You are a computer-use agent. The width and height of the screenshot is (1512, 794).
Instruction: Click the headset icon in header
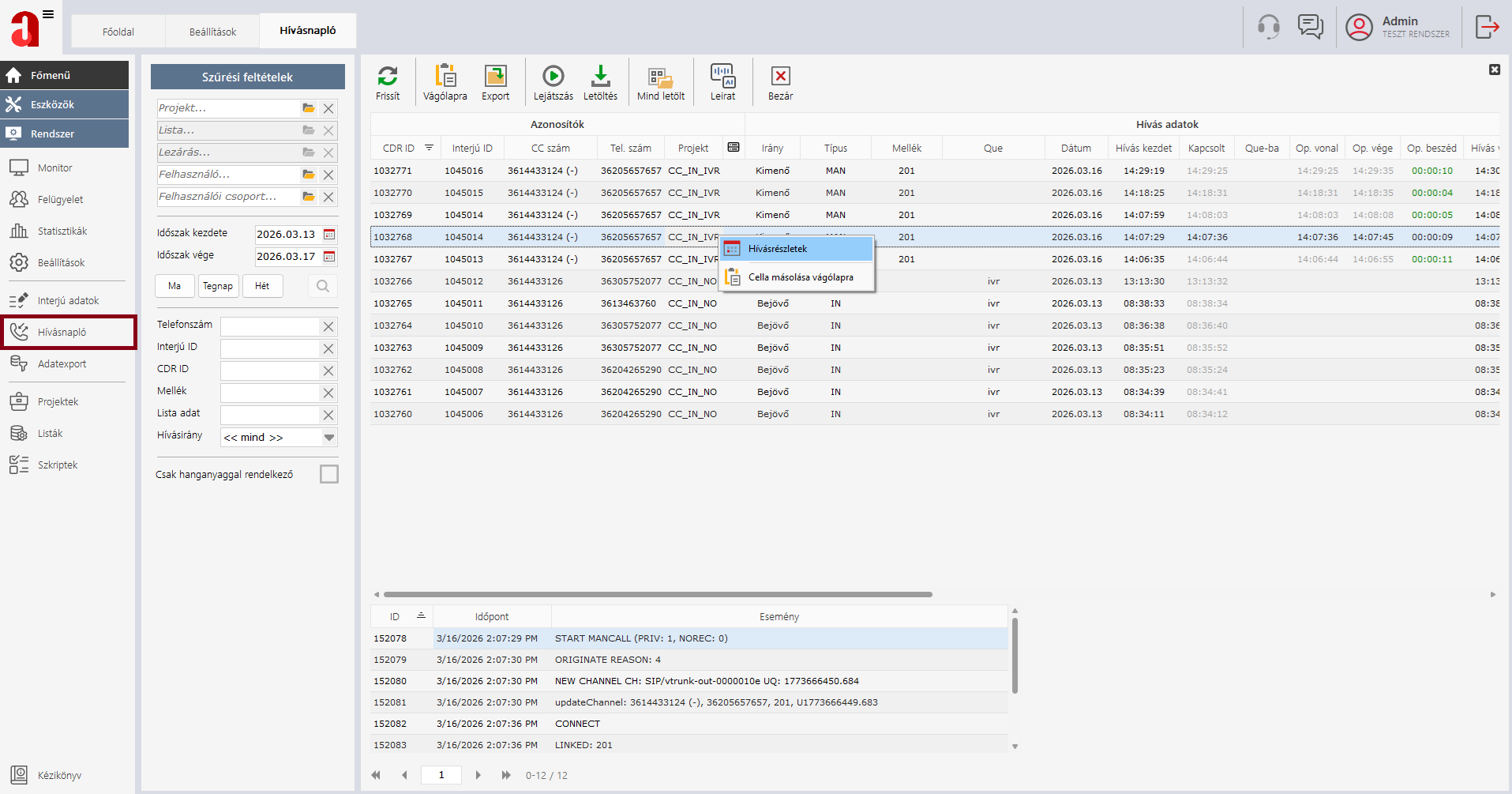[1268, 27]
